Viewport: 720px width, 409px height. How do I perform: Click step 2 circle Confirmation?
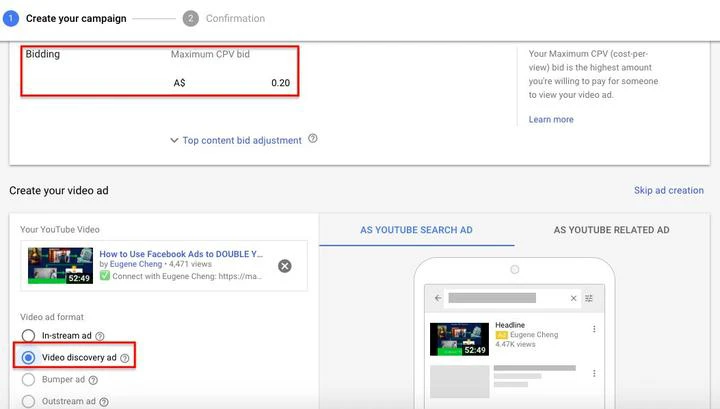point(191,18)
